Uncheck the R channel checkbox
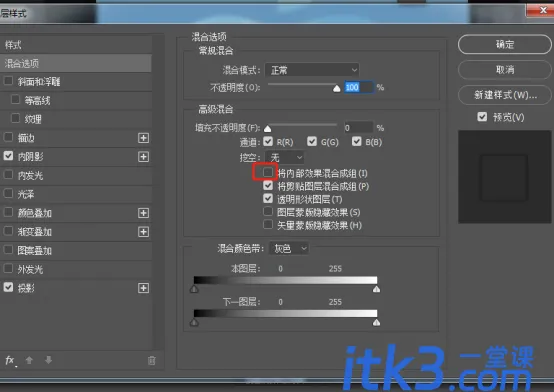Screen dimensions: 554x392 [268, 141]
